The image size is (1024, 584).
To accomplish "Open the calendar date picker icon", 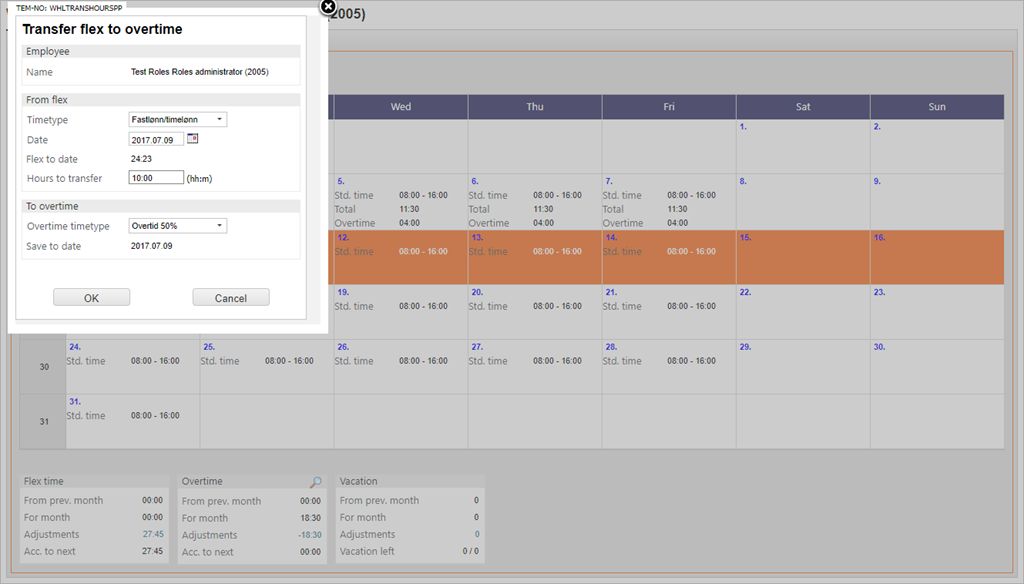I will (193, 139).
